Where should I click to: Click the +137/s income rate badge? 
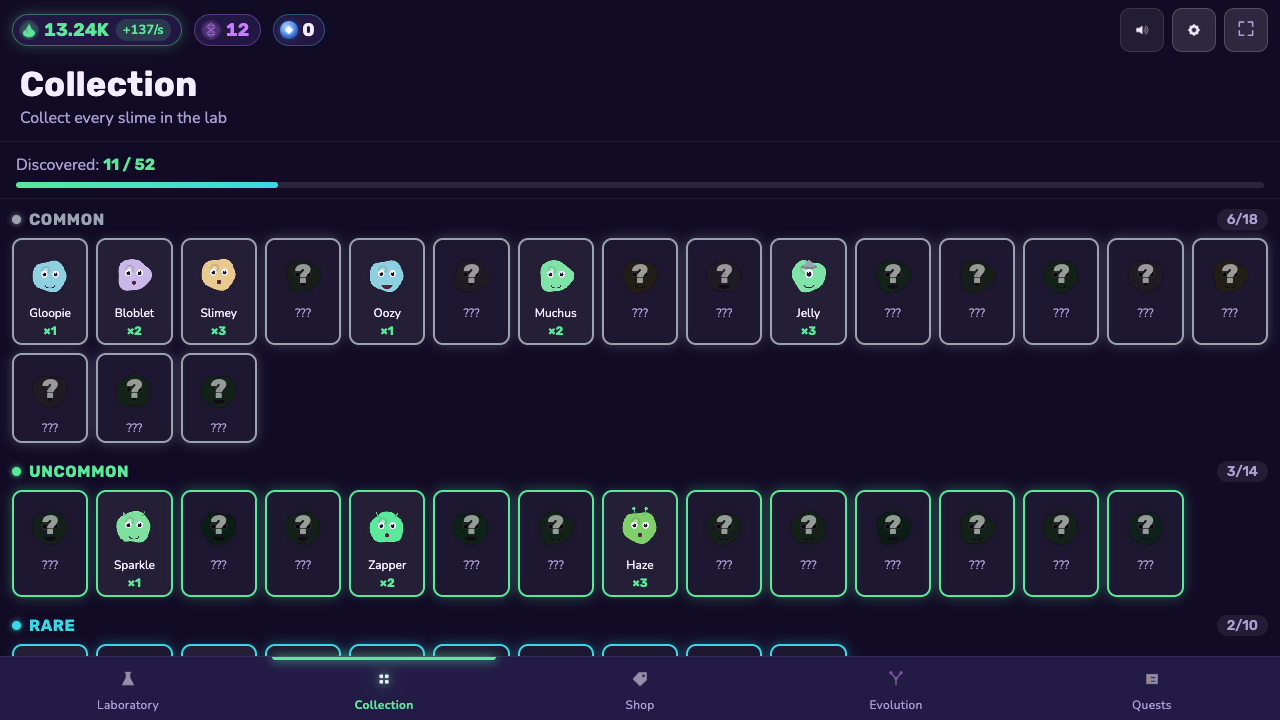coord(143,30)
